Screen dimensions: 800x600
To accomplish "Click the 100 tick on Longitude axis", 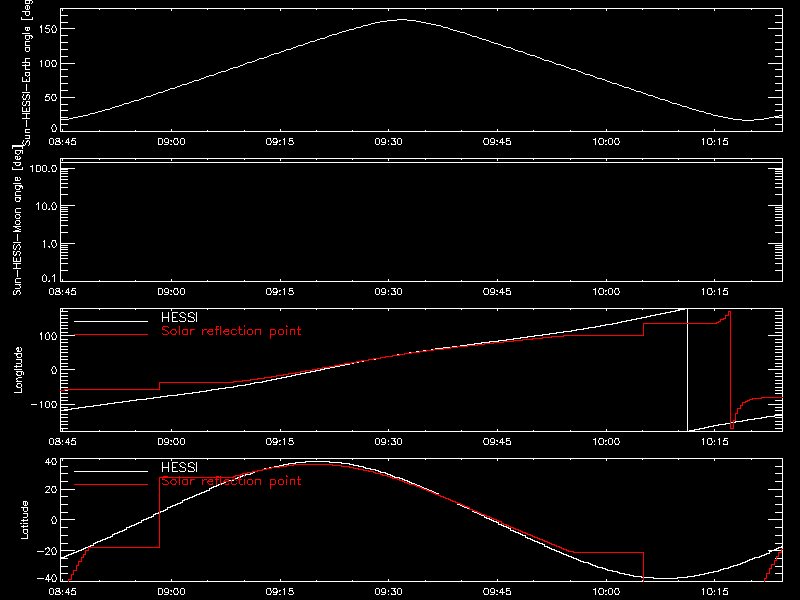I will point(48,336).
